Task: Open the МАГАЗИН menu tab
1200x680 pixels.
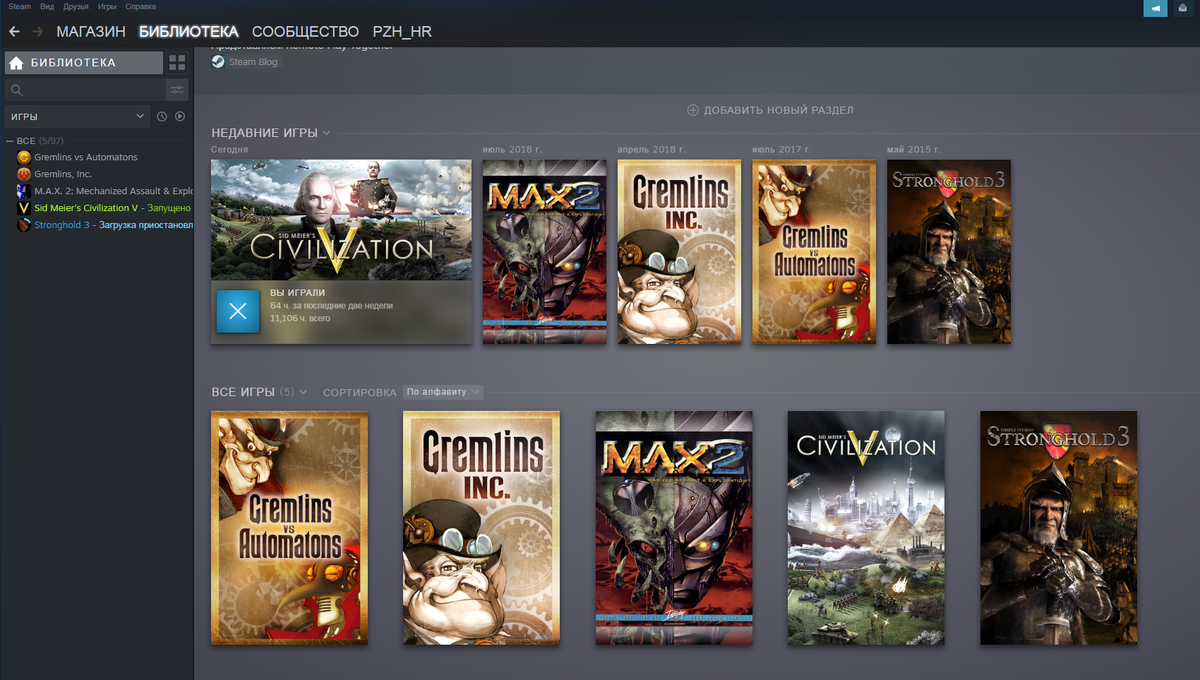Action: click(x=95, y=31)
